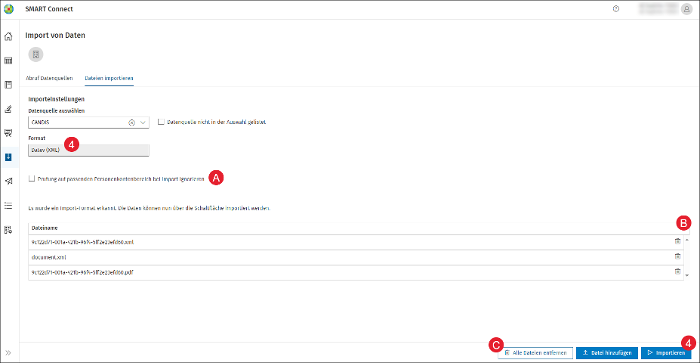Click the round icon below Import von Daten heading
Image resolution: width=700 pixels, height=363 pixels.
click(36, 54)
